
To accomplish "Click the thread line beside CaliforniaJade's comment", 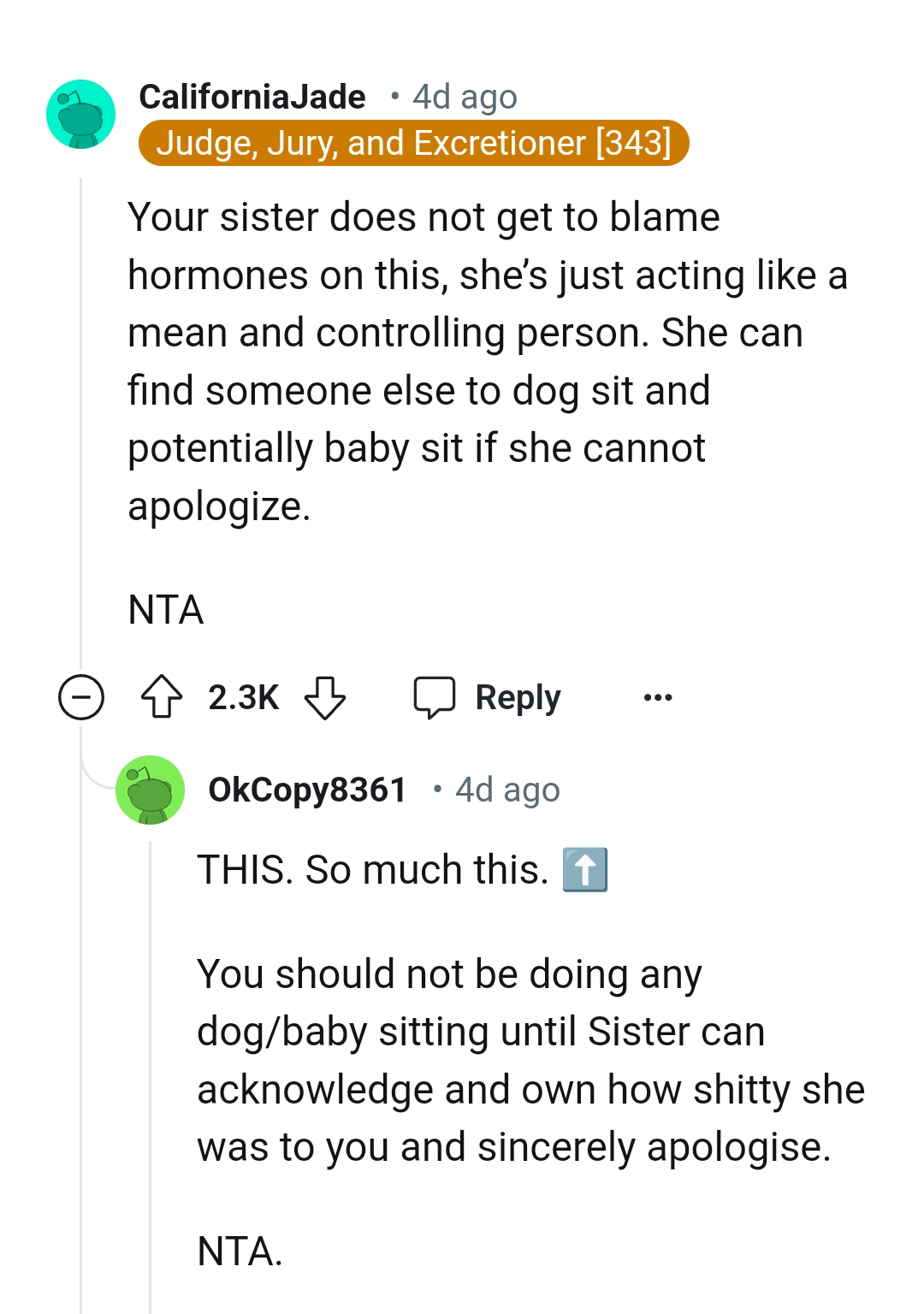I will 80,411.
